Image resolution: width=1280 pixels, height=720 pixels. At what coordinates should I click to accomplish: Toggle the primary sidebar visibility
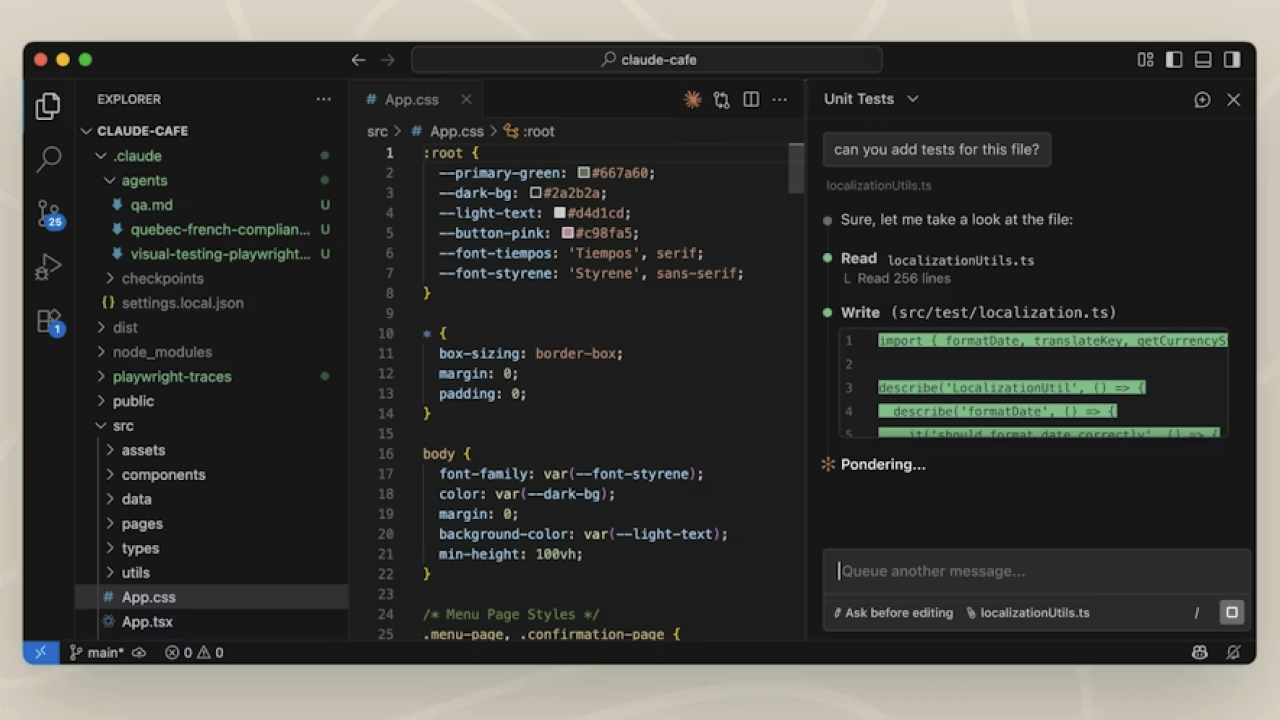pos(1174,60)
